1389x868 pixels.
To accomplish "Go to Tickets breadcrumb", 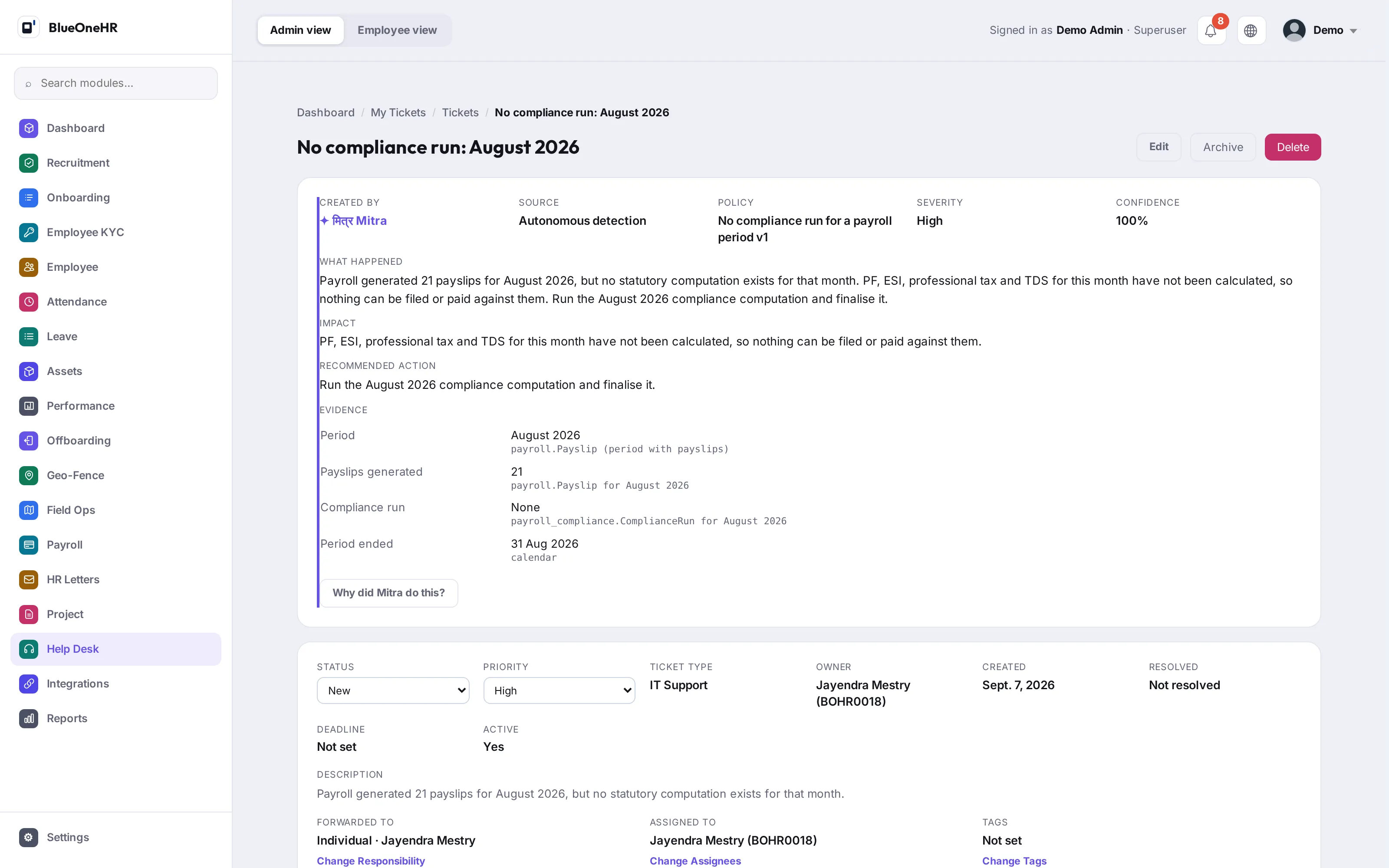I will tap(460, 112).
